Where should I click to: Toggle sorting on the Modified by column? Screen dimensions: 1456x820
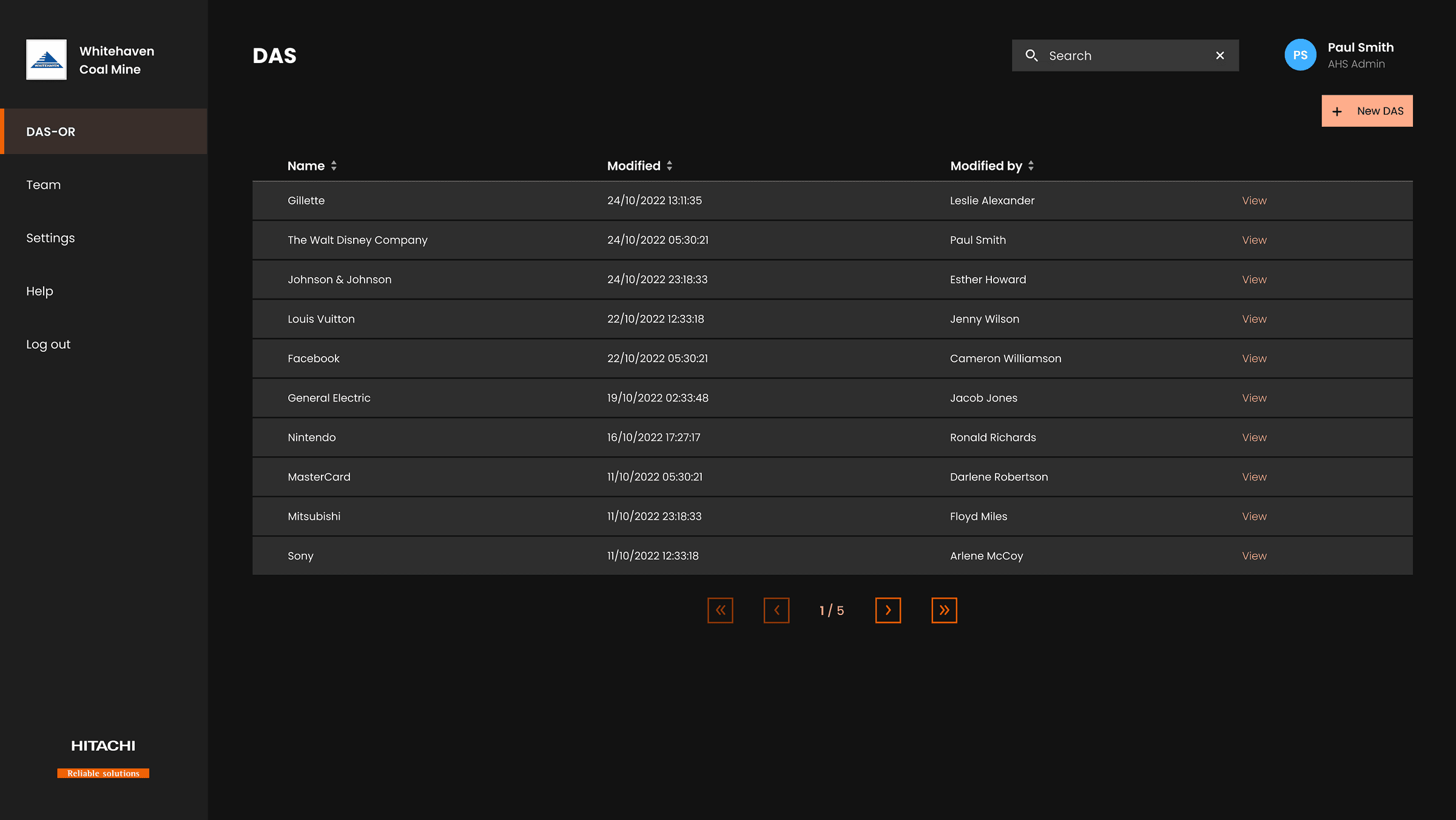[x=985, y=166]
